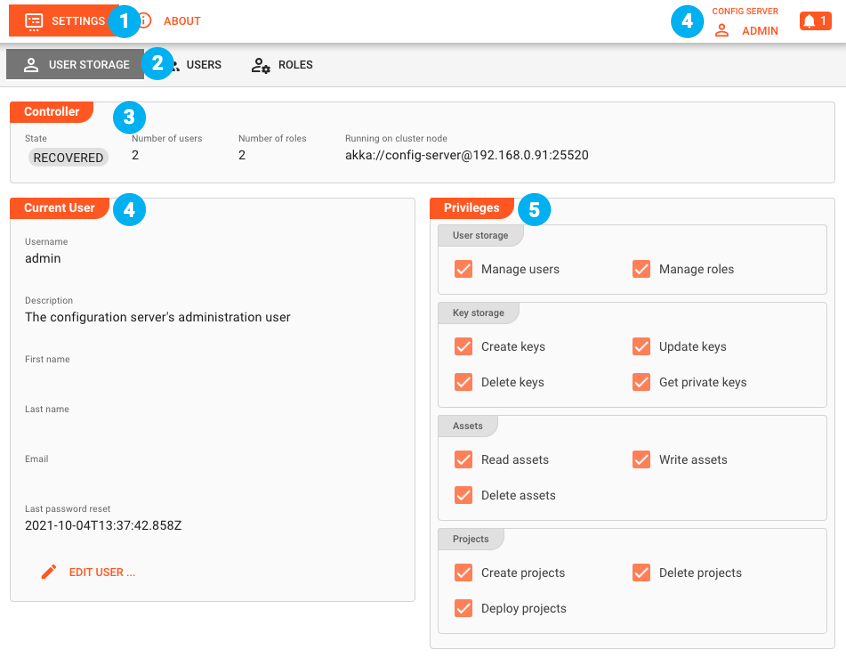Screen dimensions: 846x658
Task: Toggle the Write assets checkbox
Action: point(641,460)
